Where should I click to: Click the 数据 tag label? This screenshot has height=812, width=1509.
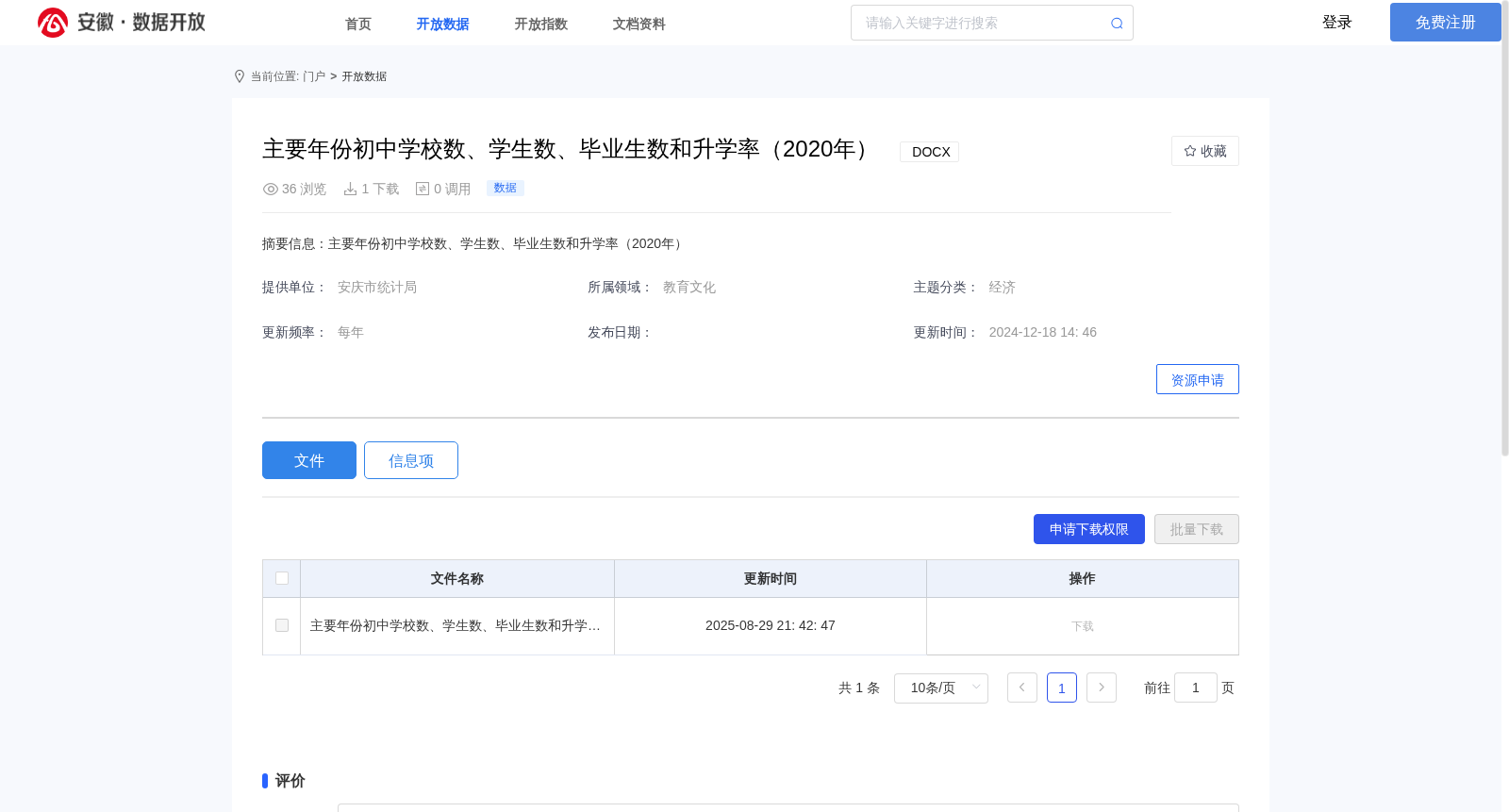(x=506, y=188)
